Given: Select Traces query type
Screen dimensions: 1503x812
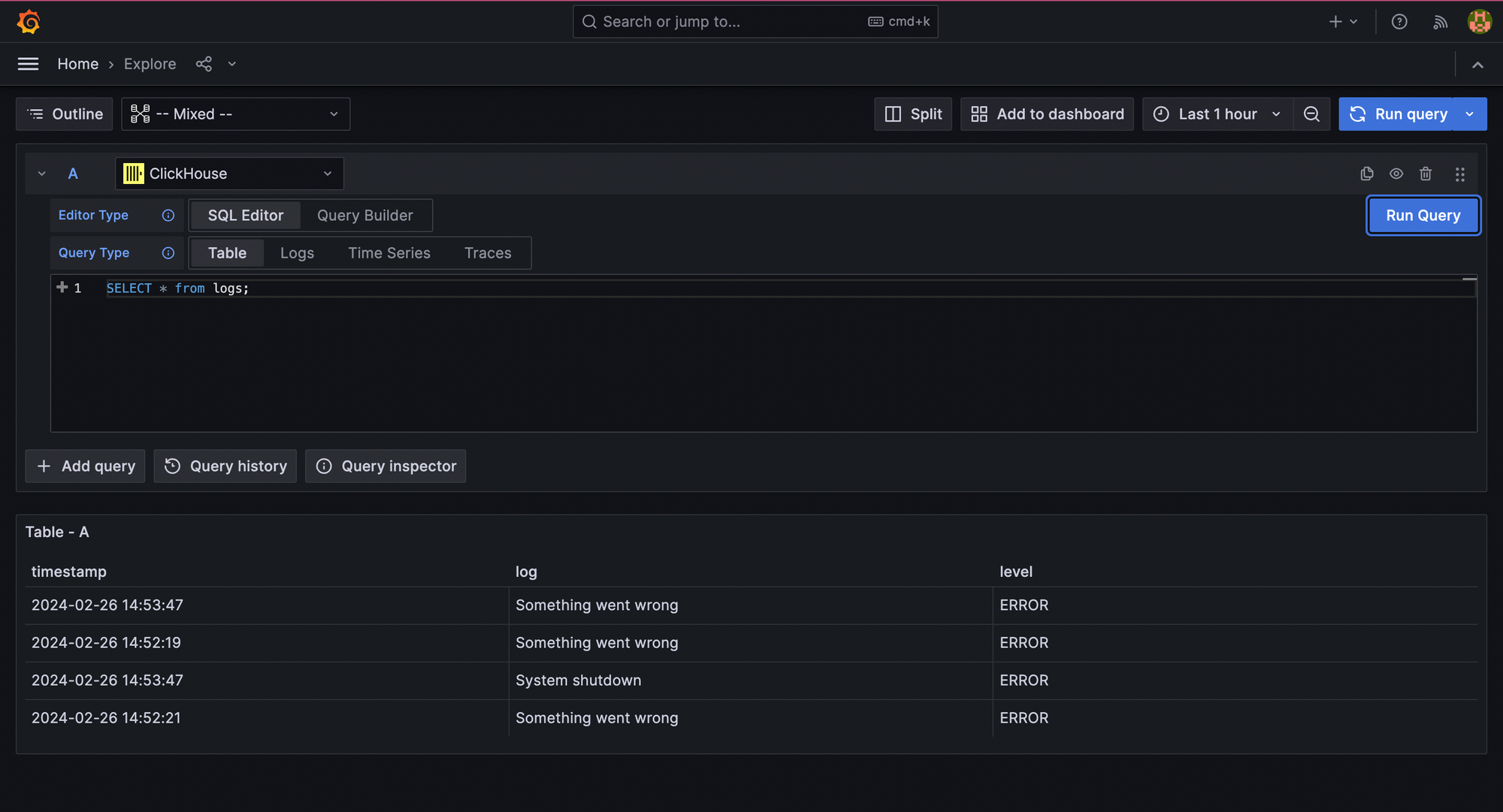Looking at the screenshot, I should (487, 253).
